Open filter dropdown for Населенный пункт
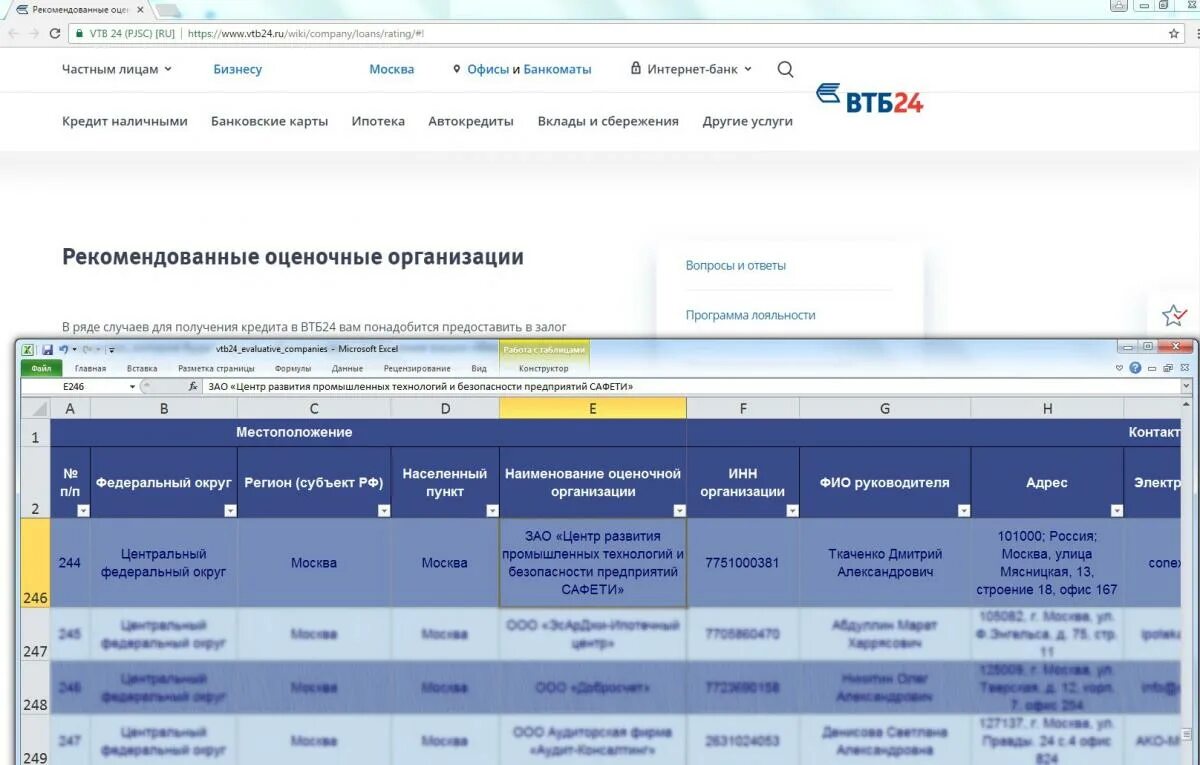The height and width of the screenshot is (765, 1200). click(492, 510)
